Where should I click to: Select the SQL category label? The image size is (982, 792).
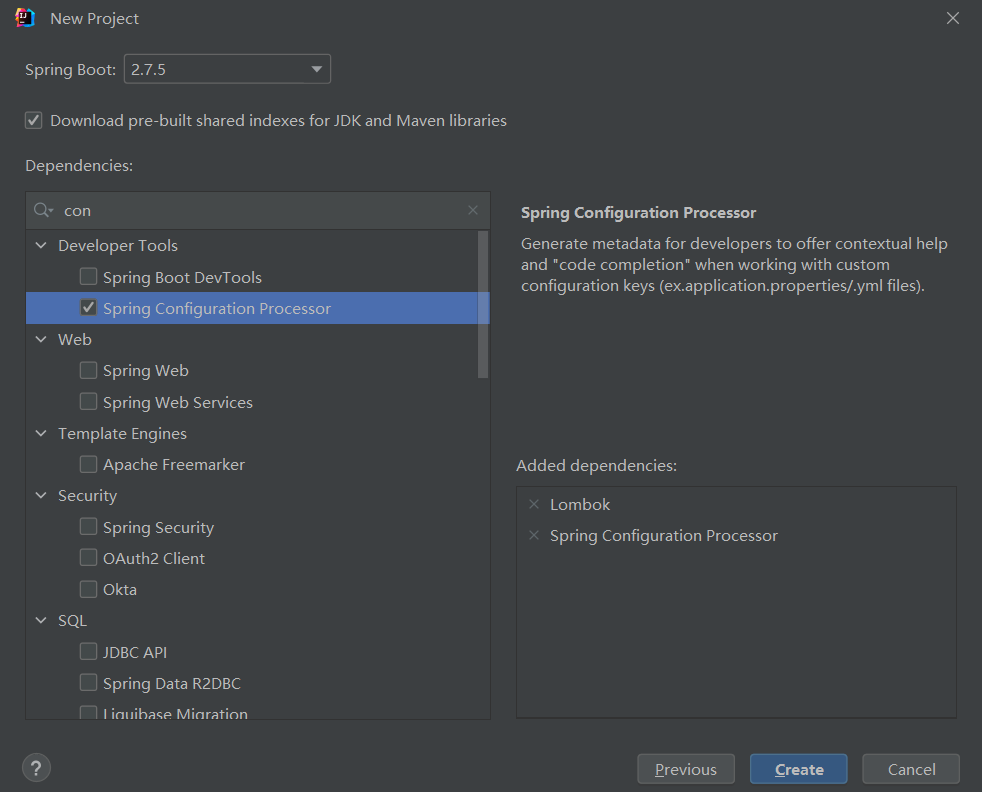point(72,620)
